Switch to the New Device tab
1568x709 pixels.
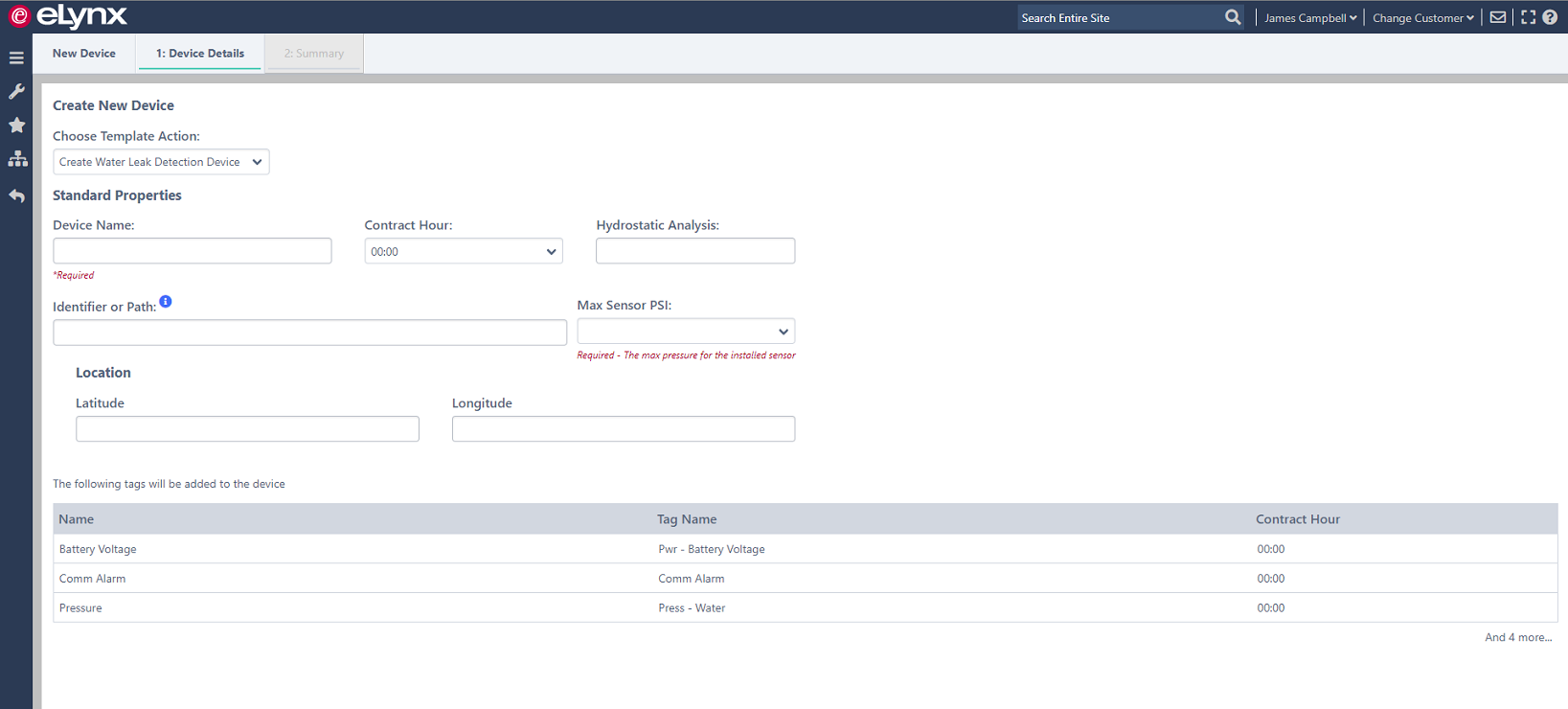click(84, 54)
